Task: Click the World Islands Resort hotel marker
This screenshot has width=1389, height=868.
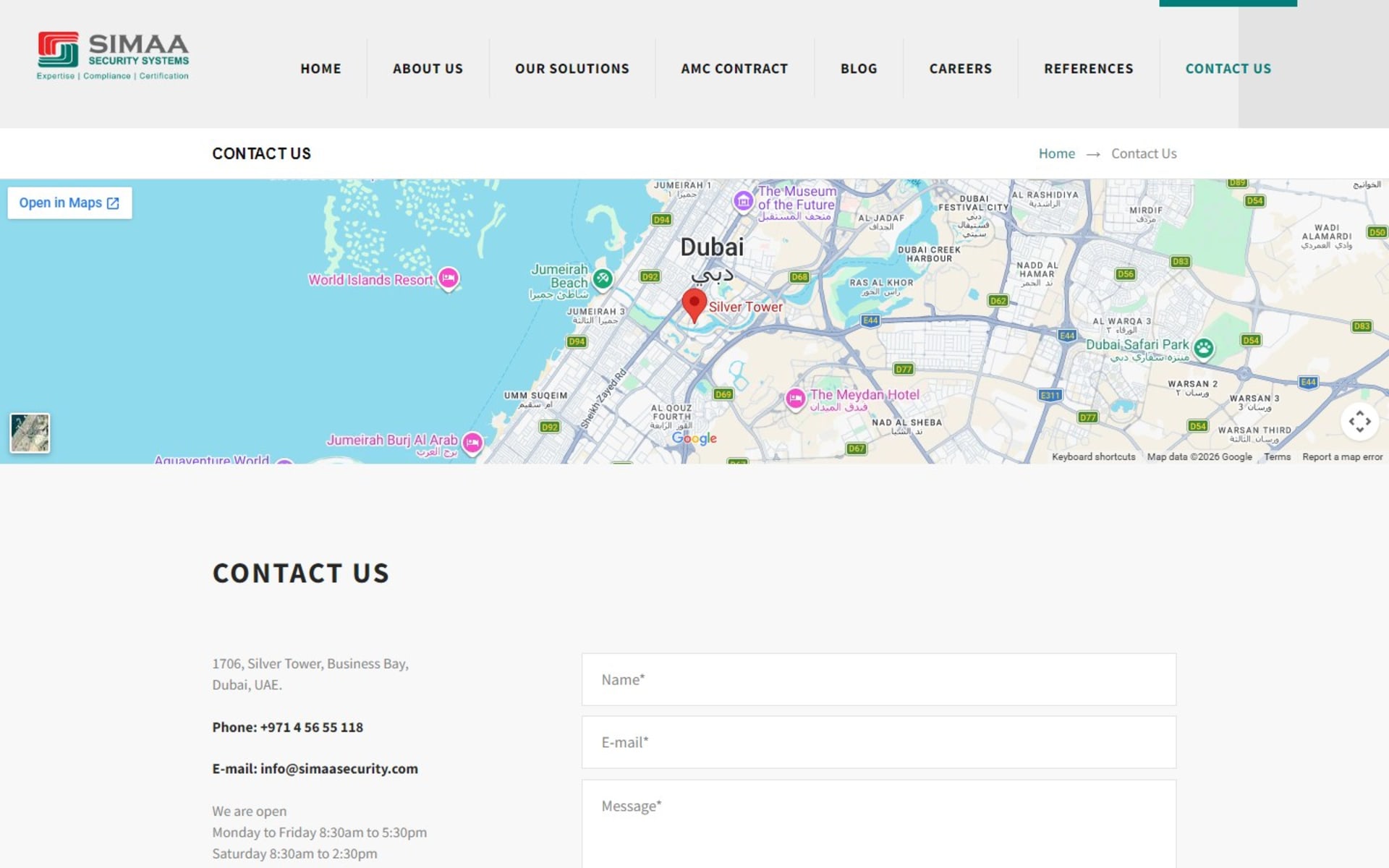Action: tap(449, 278)
